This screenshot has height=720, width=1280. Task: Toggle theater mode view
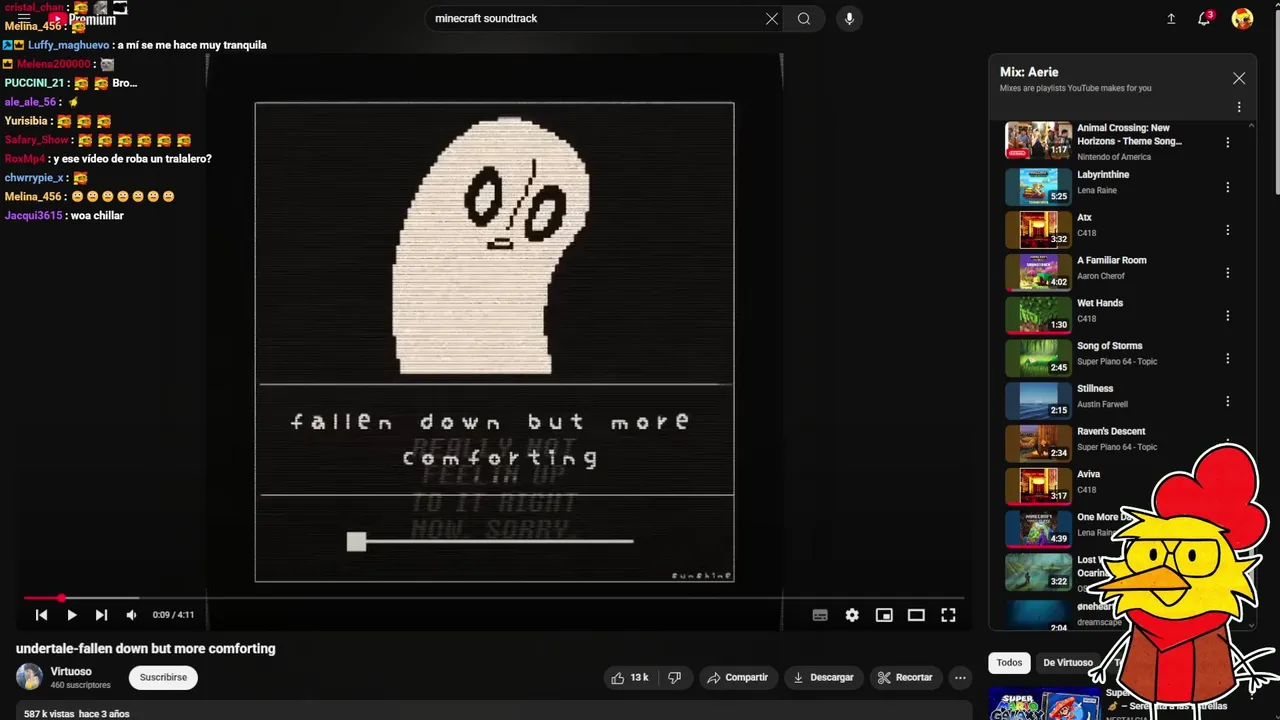click(x=916, y=615)
